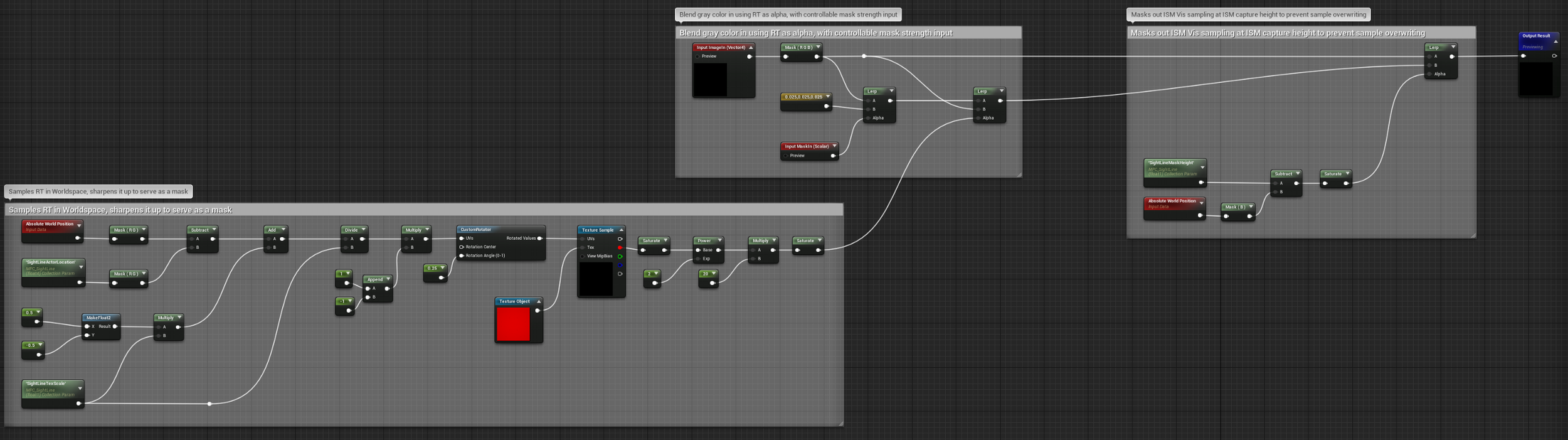Select the 'Masks out ISM Vis sampling' comment header
This screenshot has height=440, width=1568.
click(1301, 33)
